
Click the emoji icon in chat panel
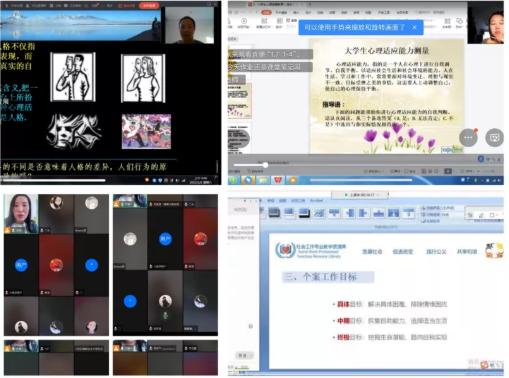(x=251, y=326)
